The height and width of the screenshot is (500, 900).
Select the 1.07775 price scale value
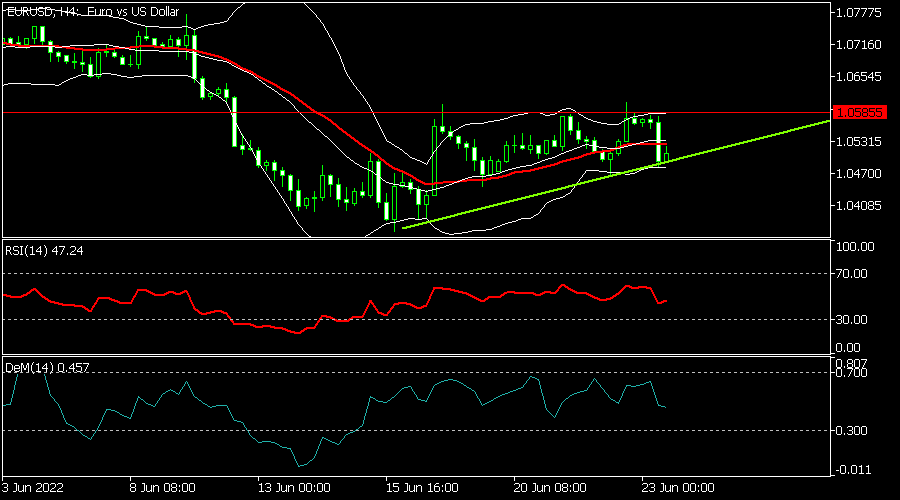pos(859,12)
